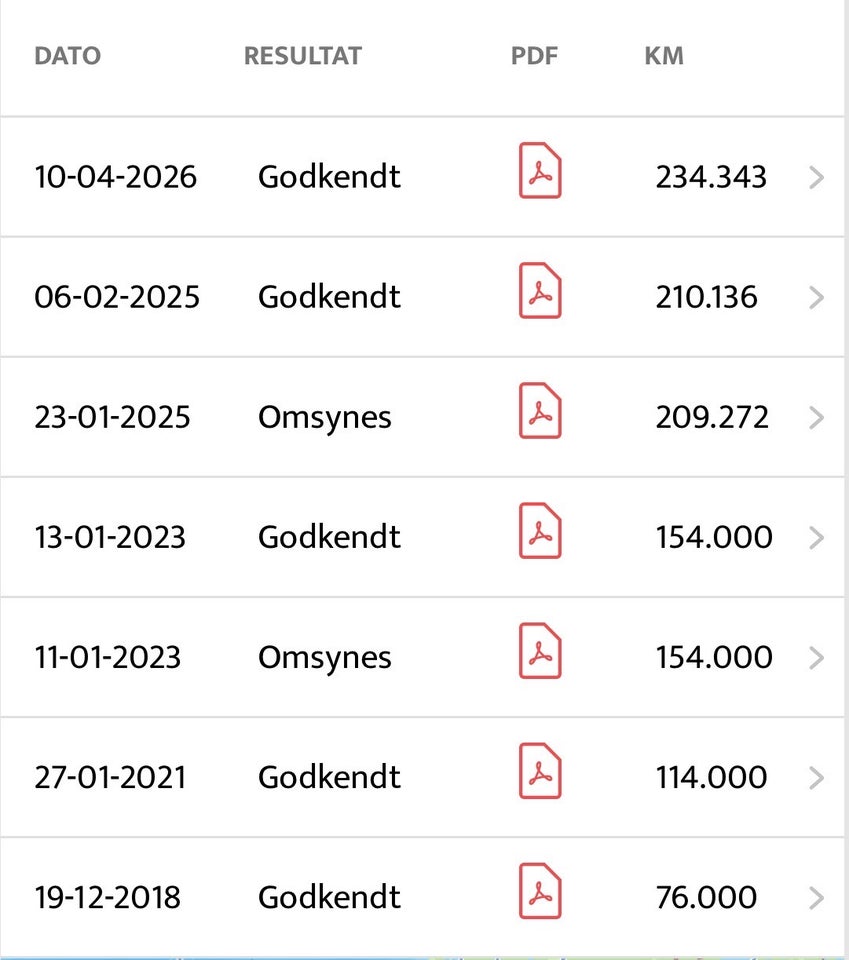Expand details arrow beside 210.136 km
Viewport: 849px width, 960px height.
coord(816,298)
